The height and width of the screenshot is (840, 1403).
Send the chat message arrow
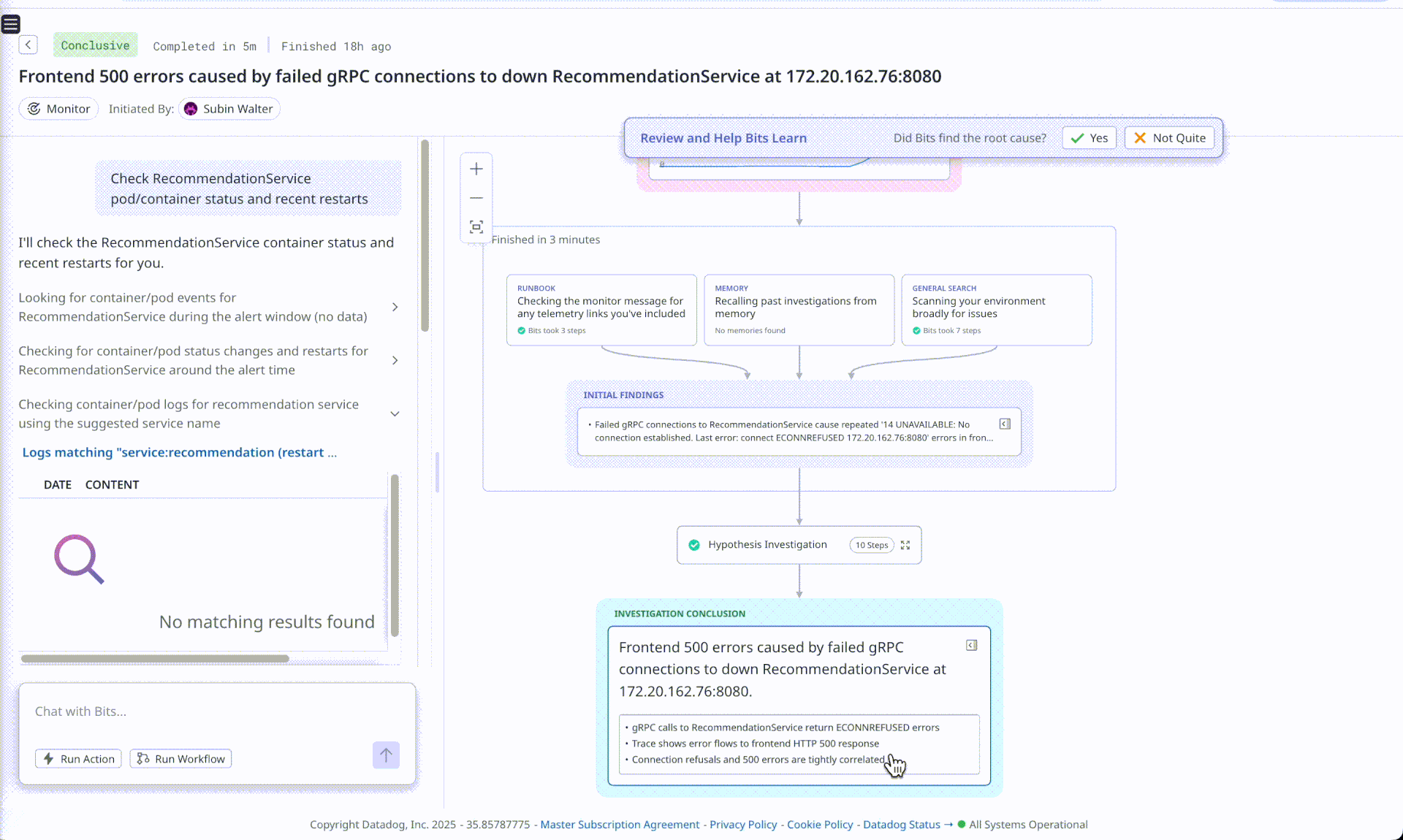click(386, 755)
